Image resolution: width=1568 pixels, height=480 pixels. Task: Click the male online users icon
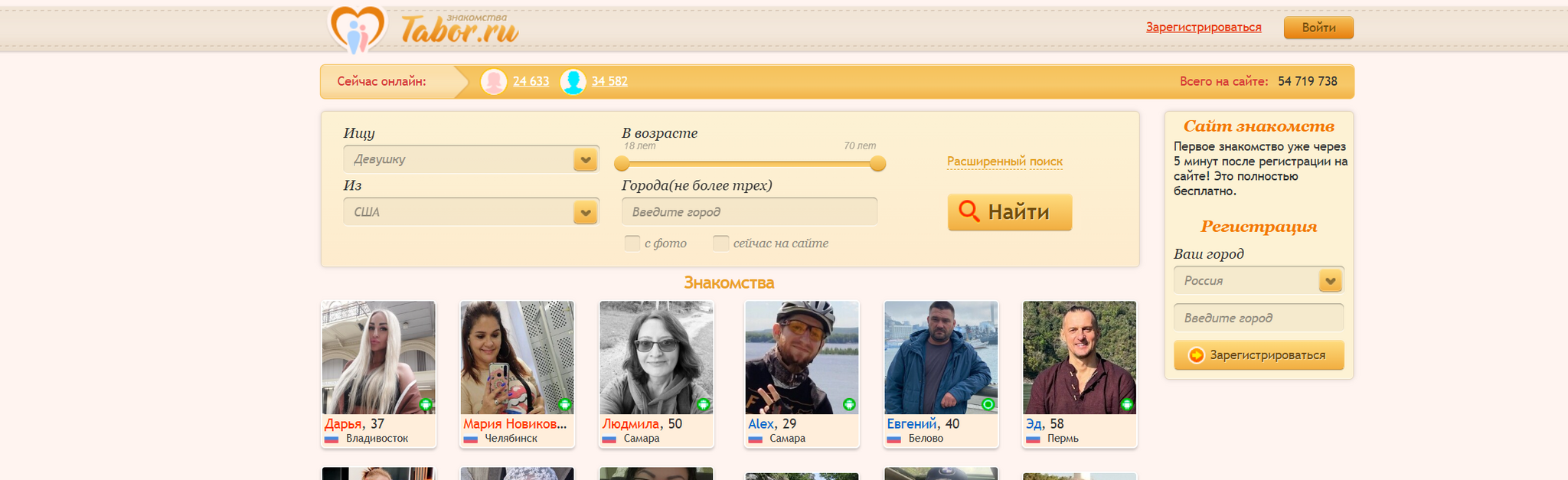573,81
